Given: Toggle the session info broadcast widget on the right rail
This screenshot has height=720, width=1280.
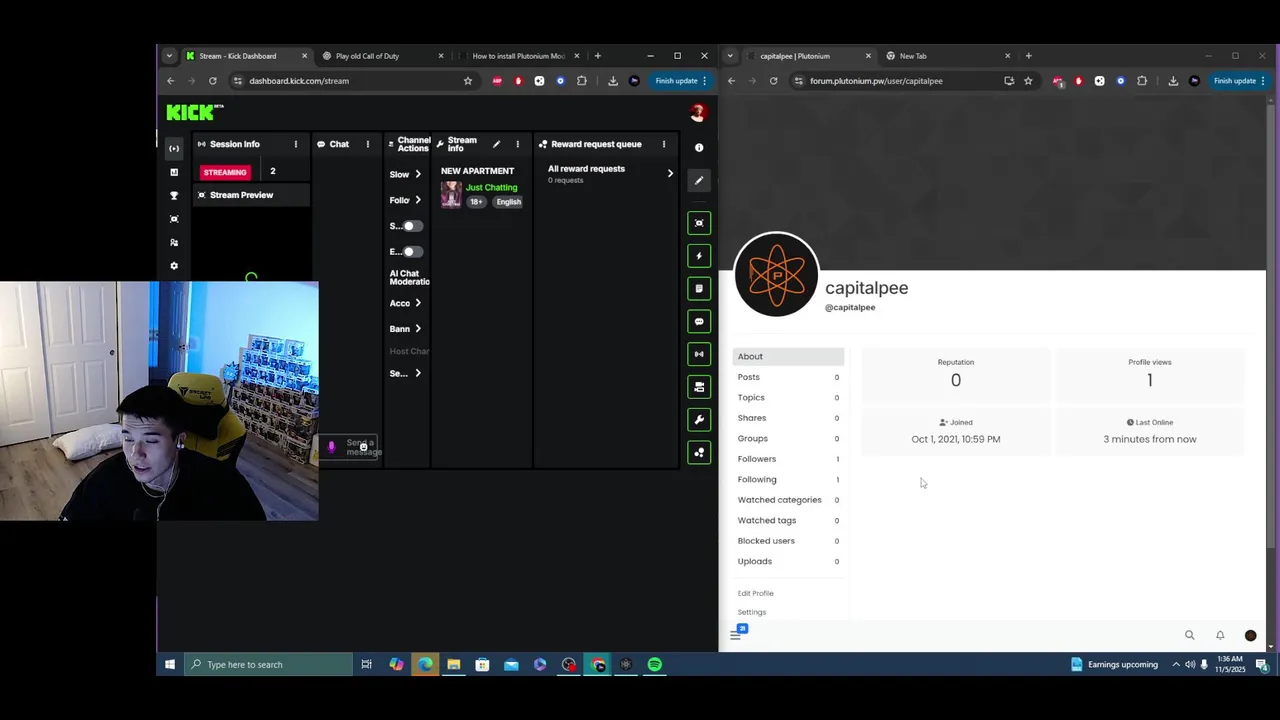Looking at the screenshot, I should 699,354.
